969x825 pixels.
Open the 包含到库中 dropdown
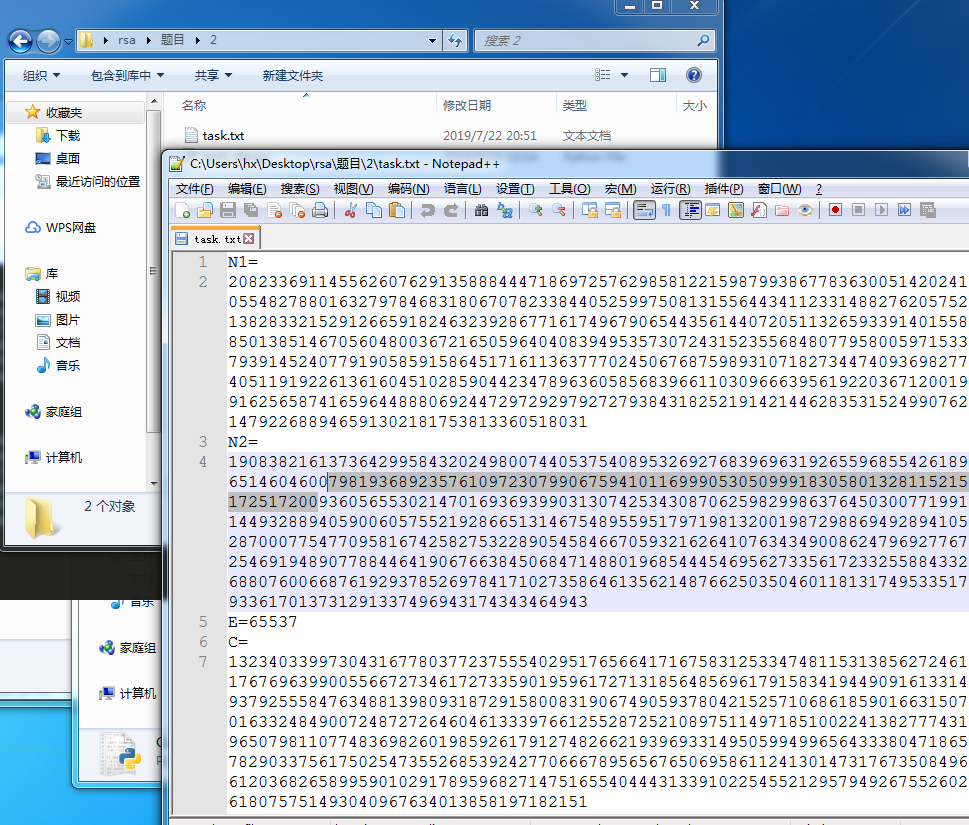(x=127, y=75)
